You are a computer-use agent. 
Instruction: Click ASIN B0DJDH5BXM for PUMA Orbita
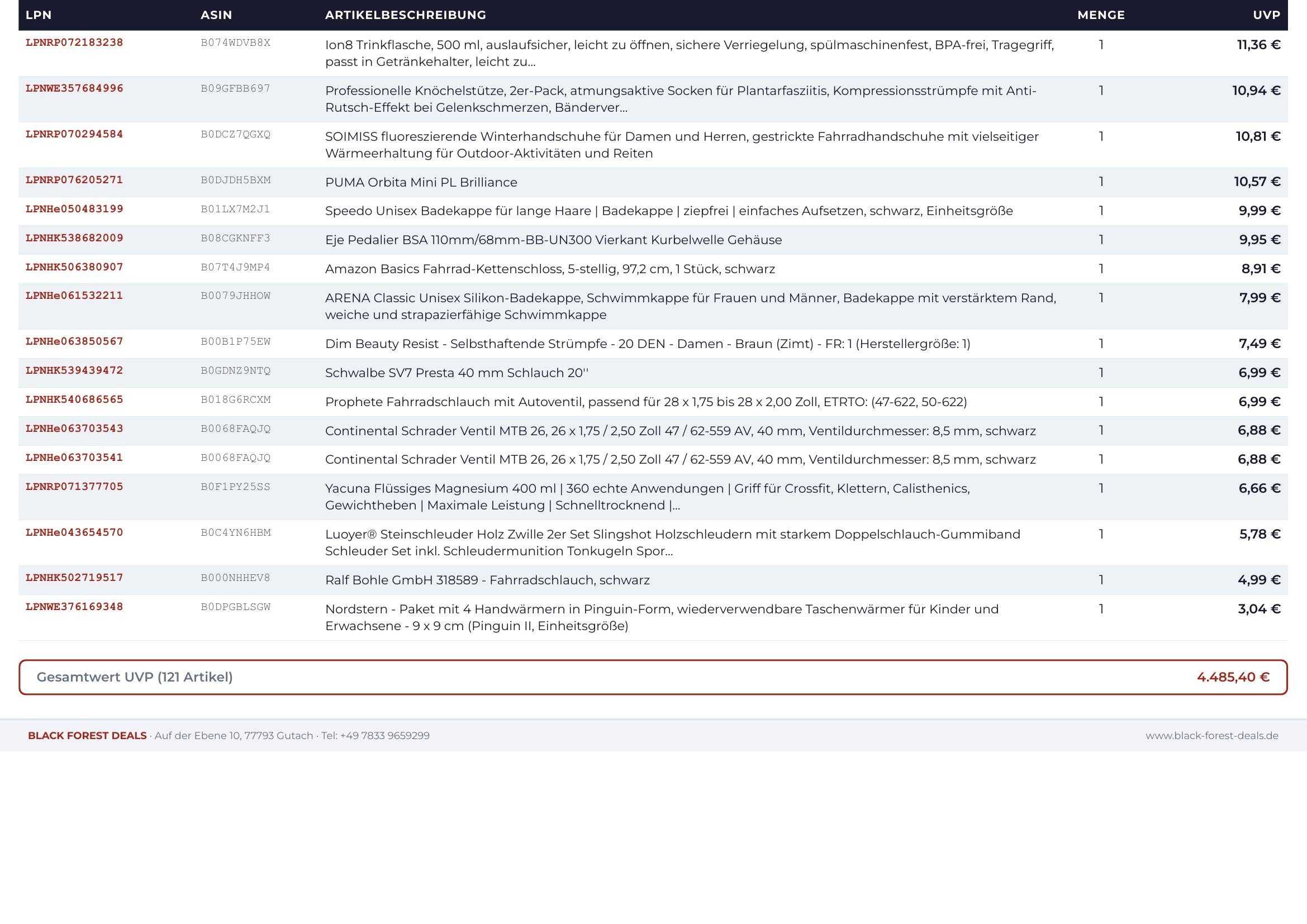[x=236, y=180]
